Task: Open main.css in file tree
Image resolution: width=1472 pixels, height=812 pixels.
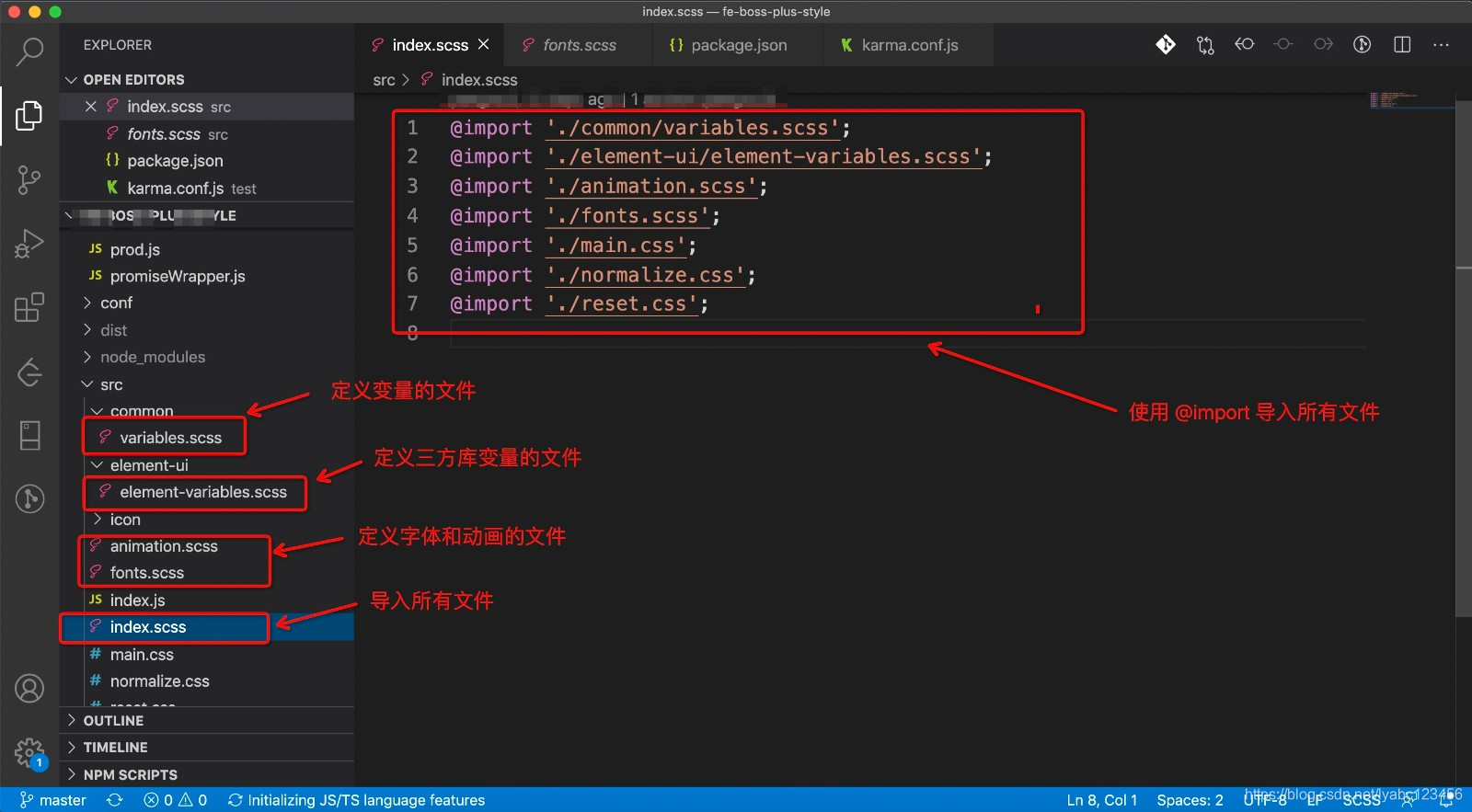Action: (x=207, y=655)
